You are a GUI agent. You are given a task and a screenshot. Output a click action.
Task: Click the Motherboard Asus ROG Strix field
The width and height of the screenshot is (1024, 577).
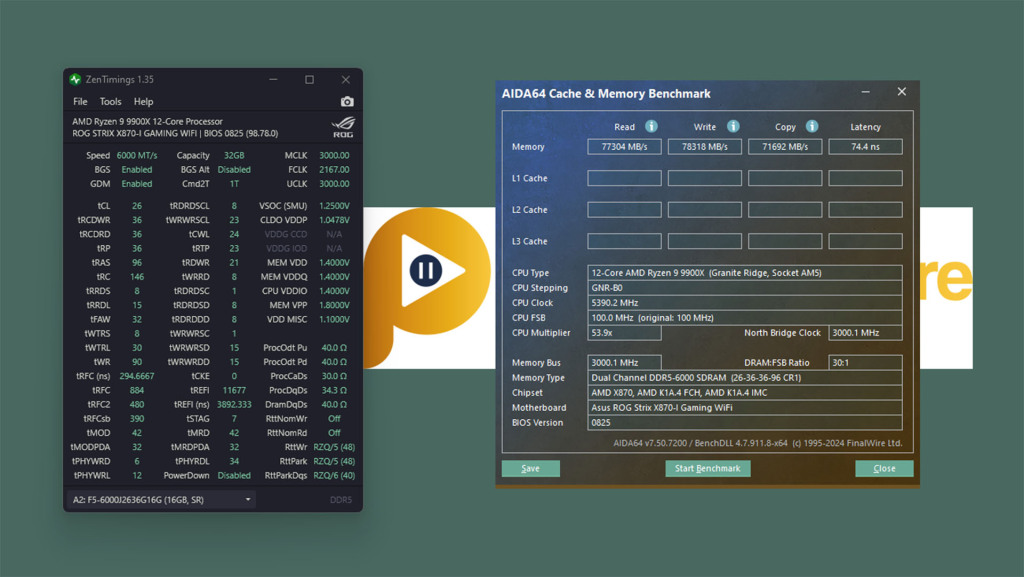[744, 408]
